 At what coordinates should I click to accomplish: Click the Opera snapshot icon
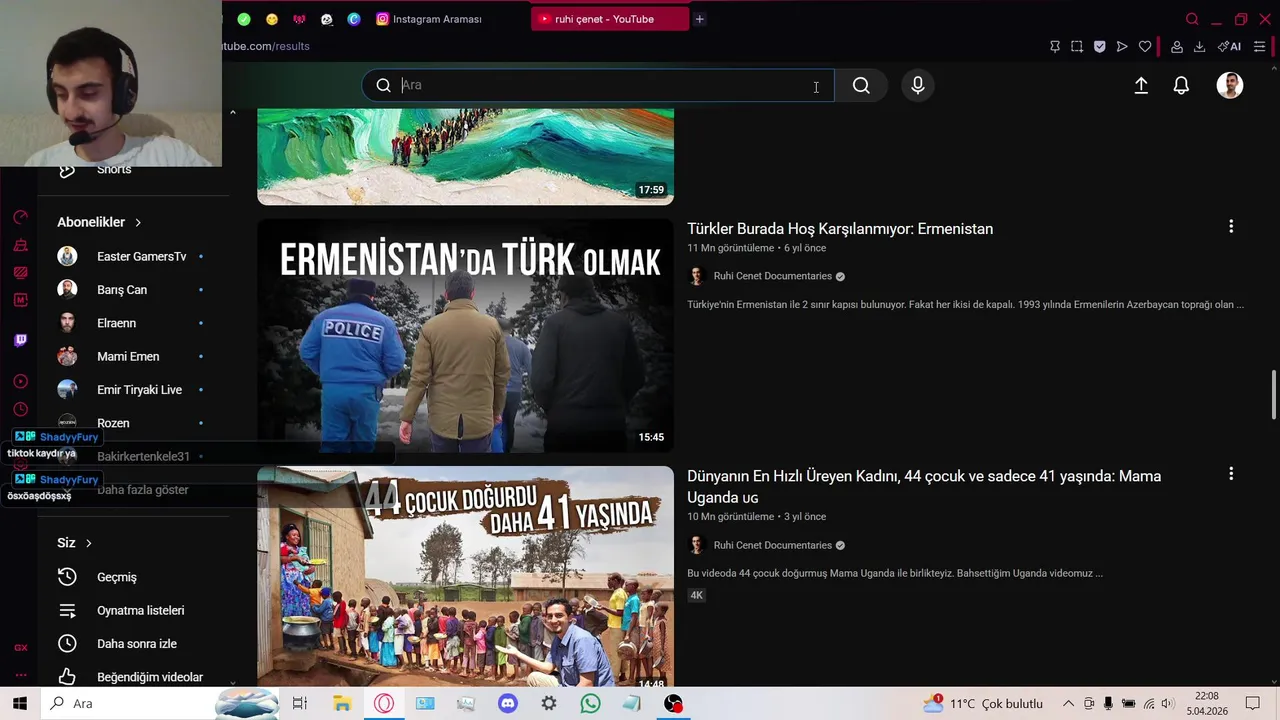[1077, 46]
